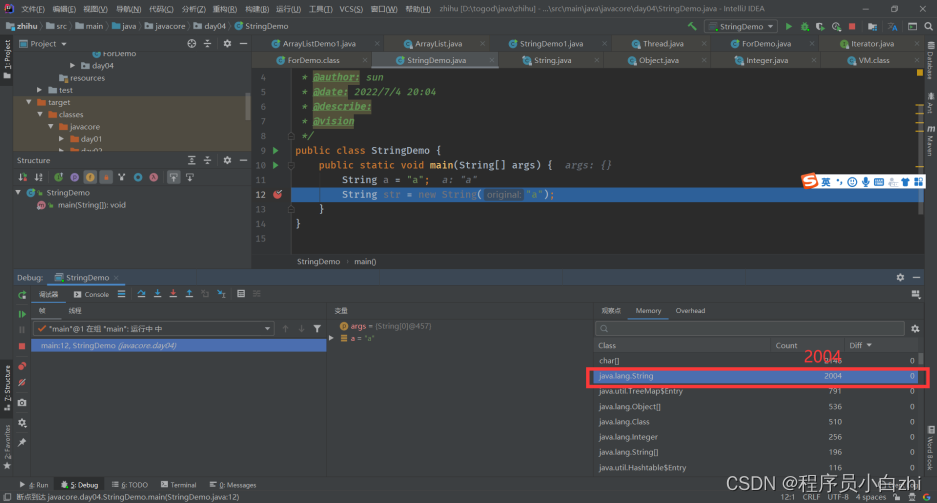This screenshot has height=503, width=937.
Task: Run StringDemo with the green play icon
Action: click(789, 26)
